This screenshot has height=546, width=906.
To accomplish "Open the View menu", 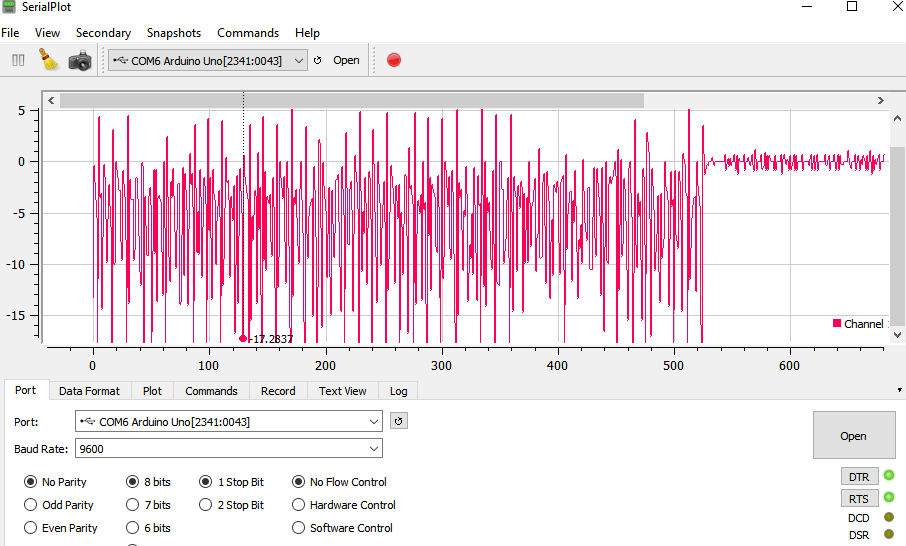I will point(47,33).
